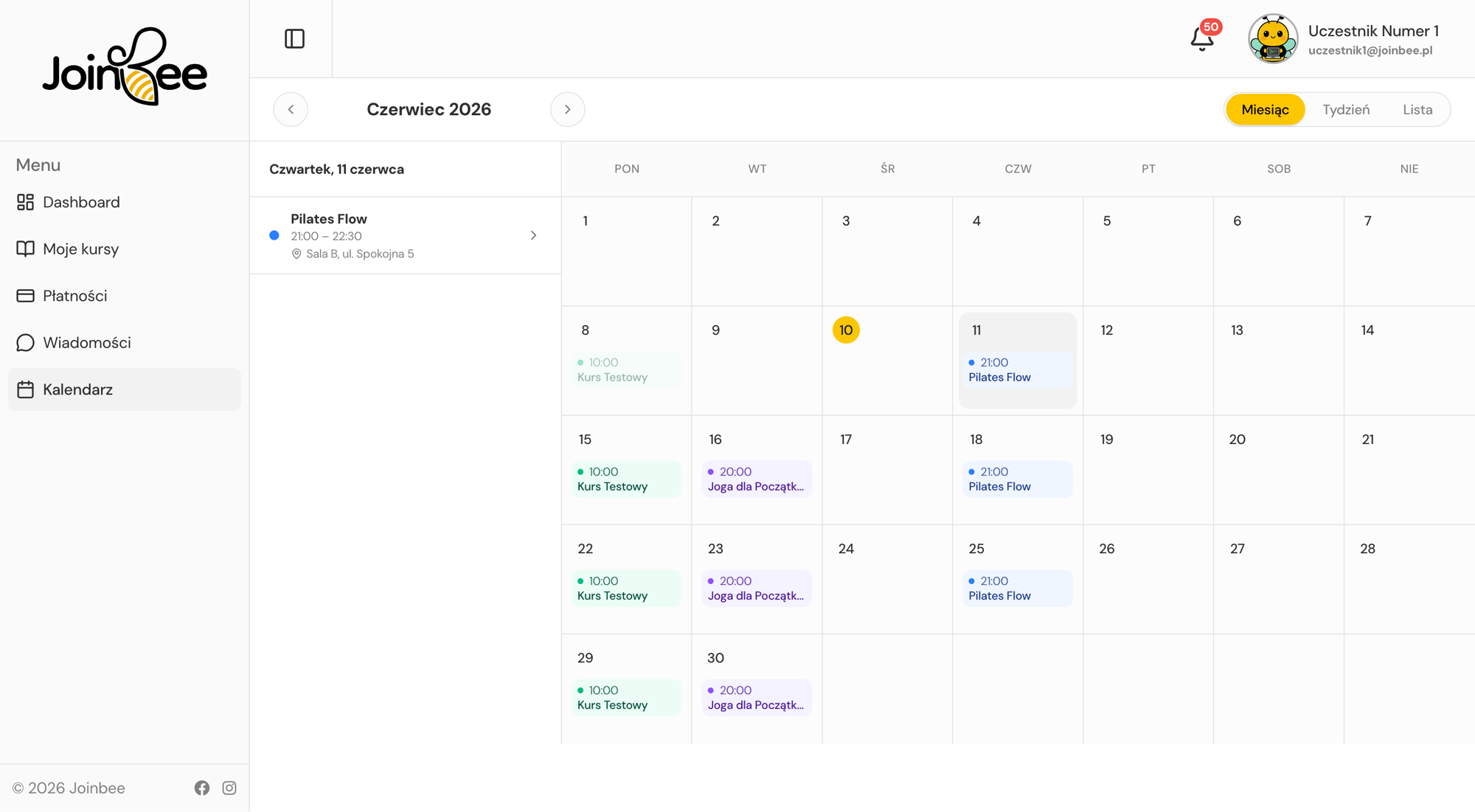Click the bee user avatar
Screen dimensions: 1475x812
pos(1273,38)
